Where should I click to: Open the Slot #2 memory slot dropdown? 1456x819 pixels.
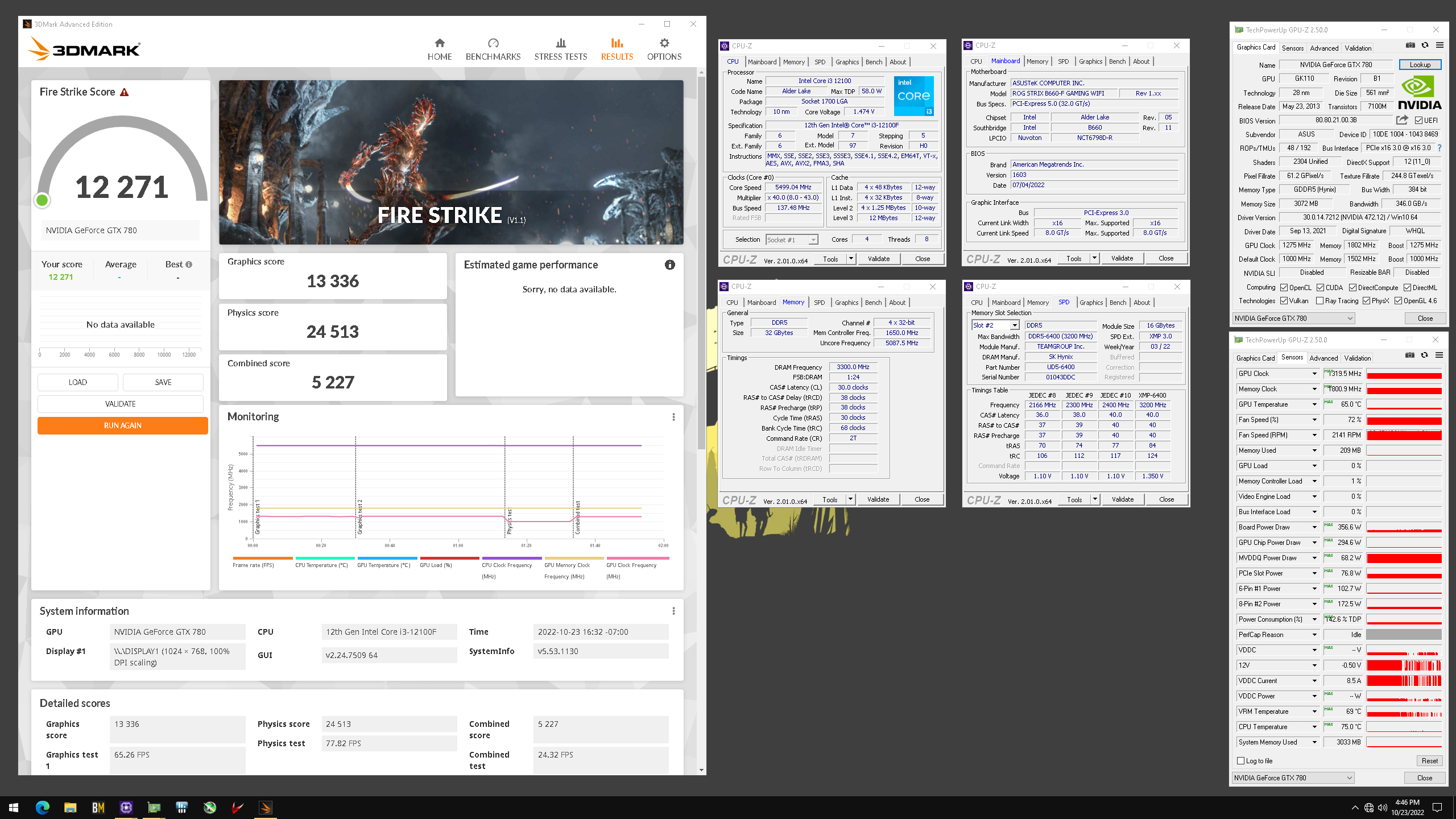995,325
